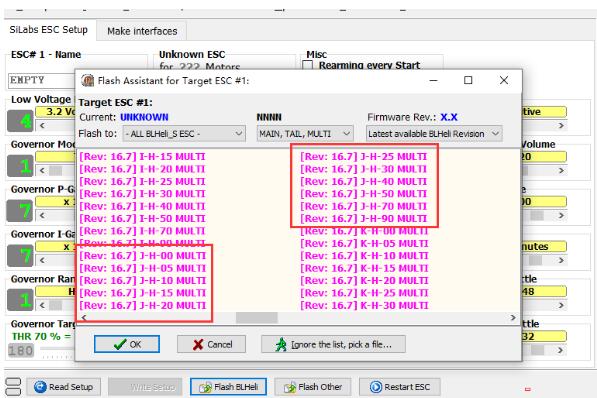Screen dimensions: 597x398
Task: Select firmware 'I-H-15 MULTI'
Action: coord(142,157)
